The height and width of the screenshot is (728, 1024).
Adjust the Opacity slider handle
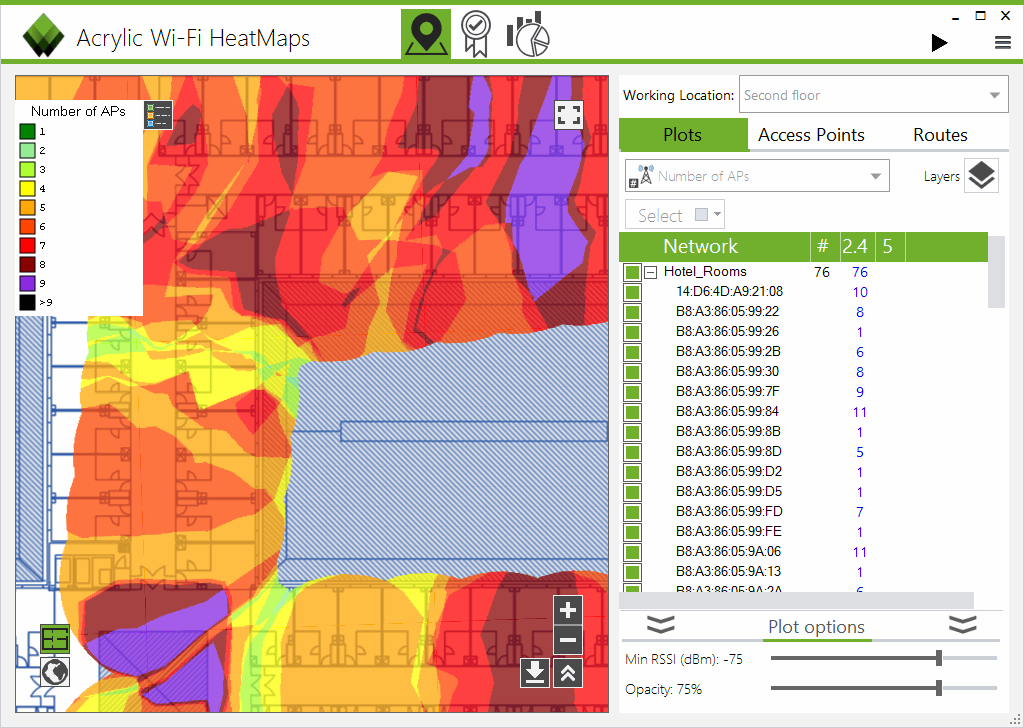click(938, 688)
